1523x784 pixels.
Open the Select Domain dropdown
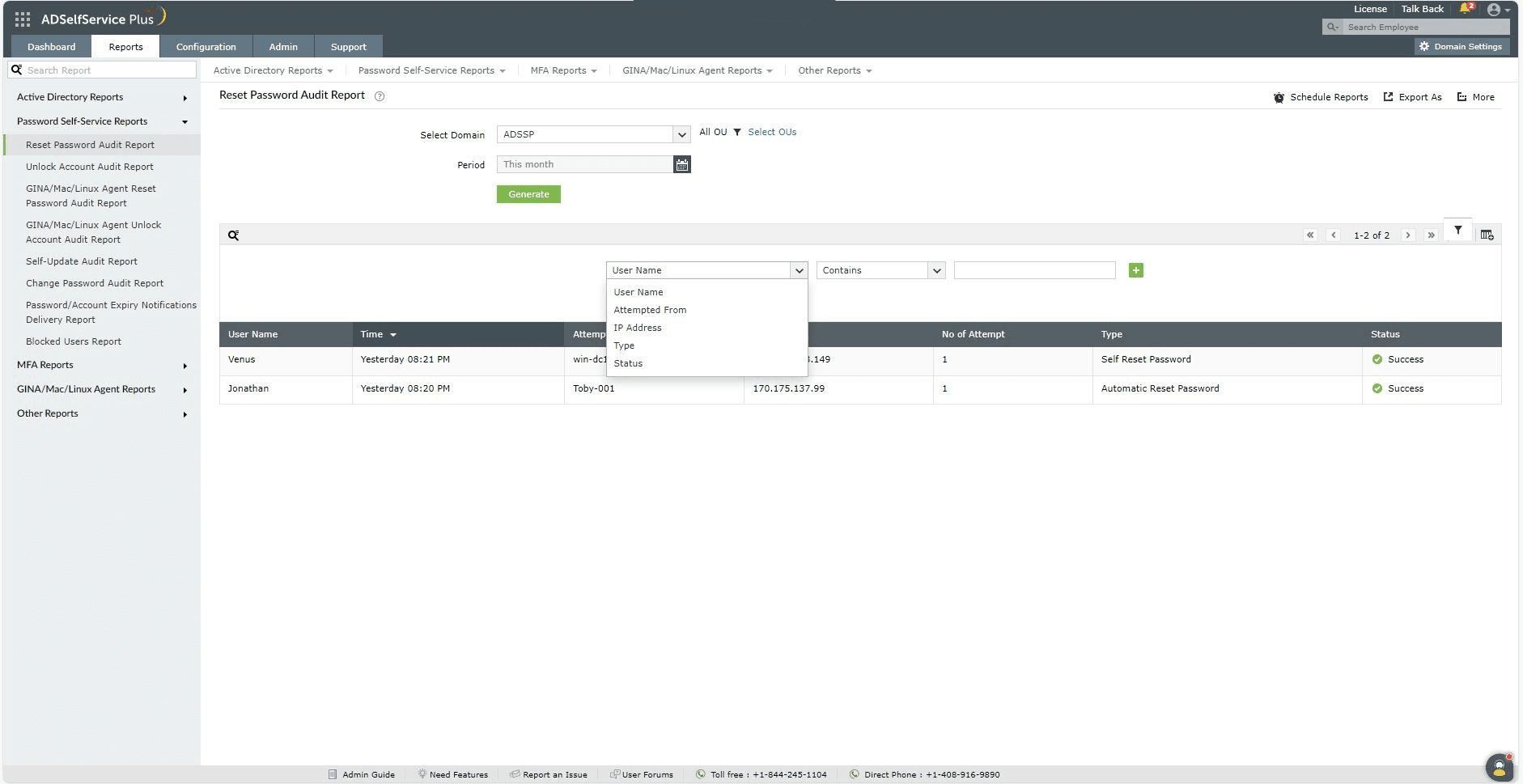coord(593,134)
